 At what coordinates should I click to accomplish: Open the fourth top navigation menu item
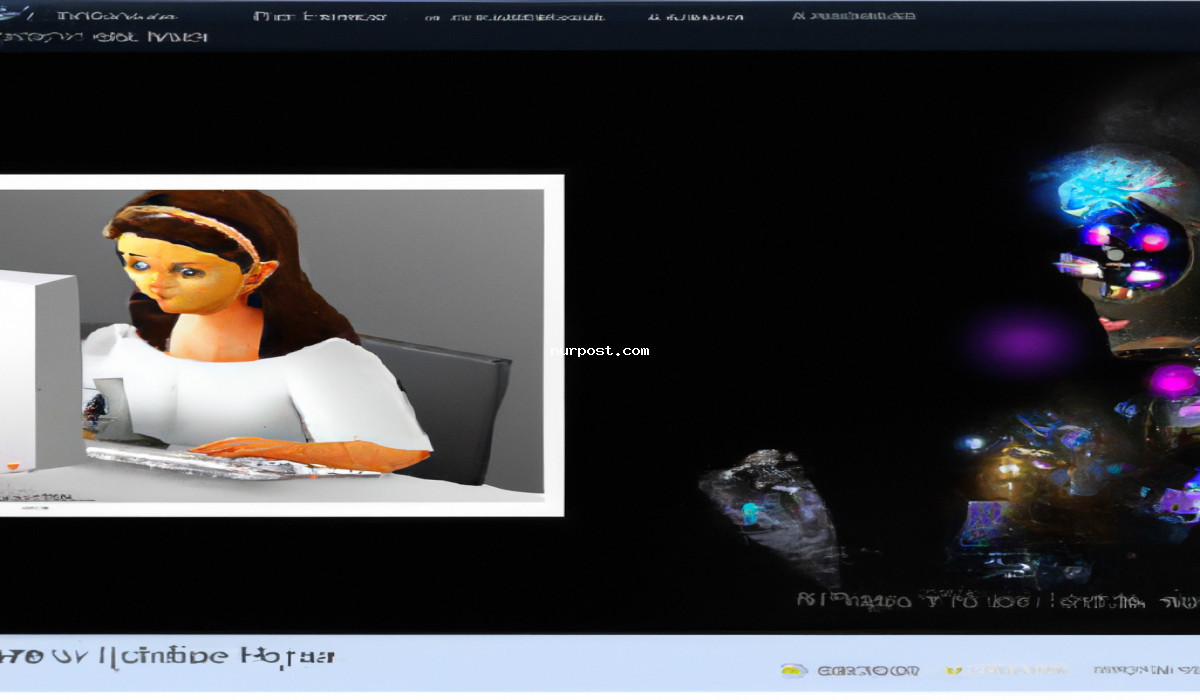click(x=696, y=17)
